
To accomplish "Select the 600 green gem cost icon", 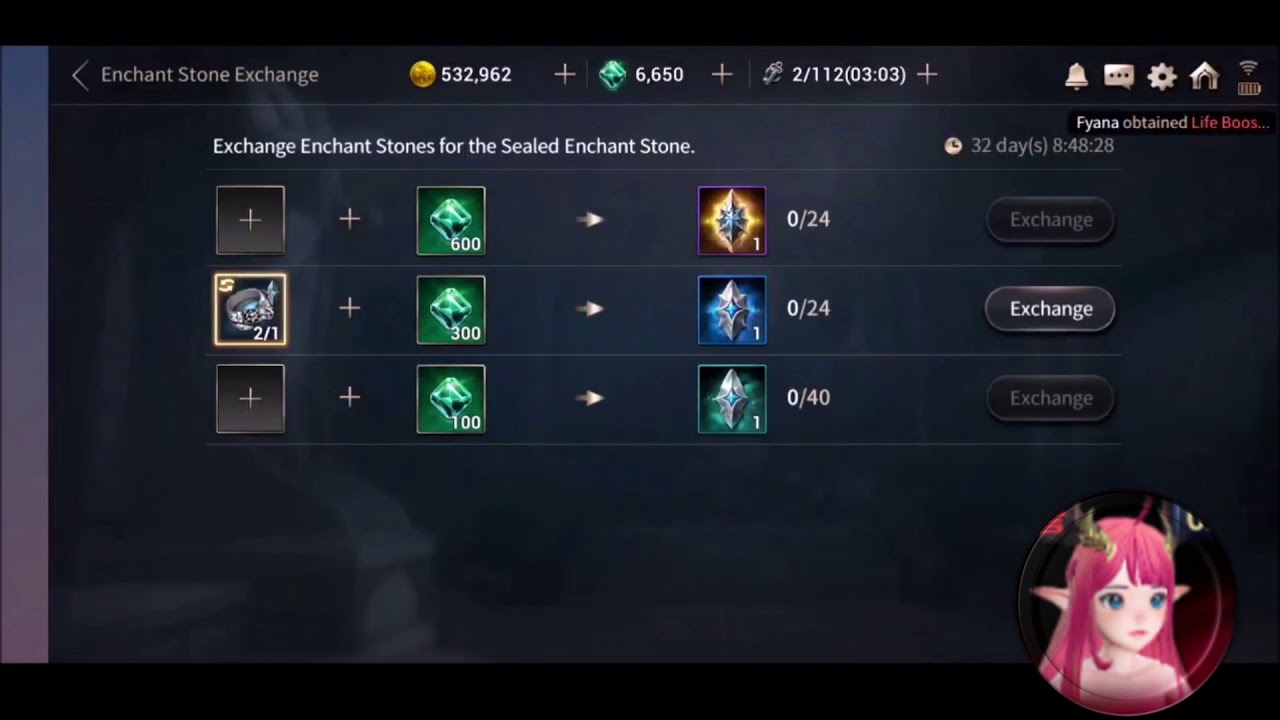I will pos(451,220).
